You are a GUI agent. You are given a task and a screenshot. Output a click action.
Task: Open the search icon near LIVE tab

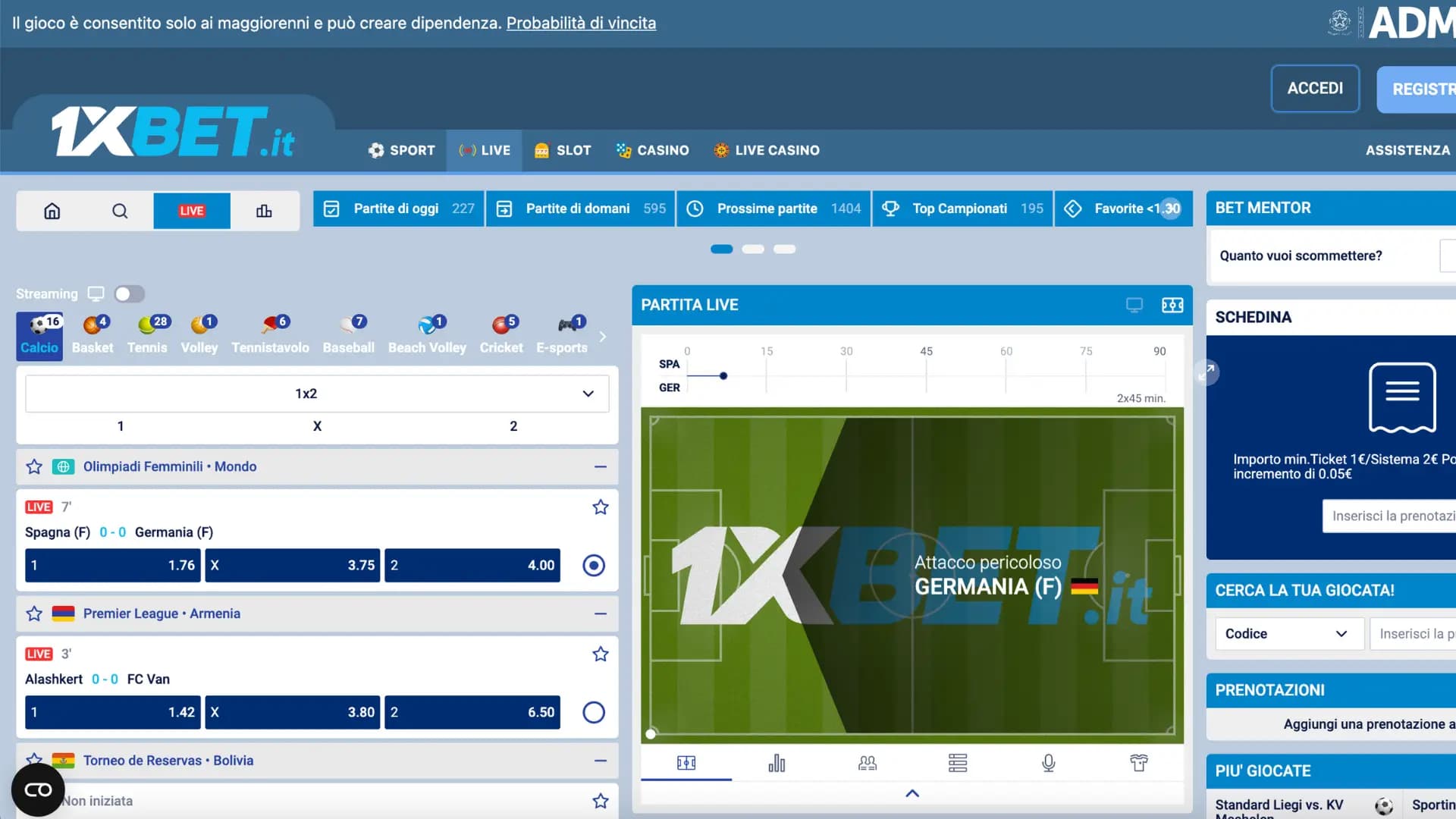(x=120, y=211)
